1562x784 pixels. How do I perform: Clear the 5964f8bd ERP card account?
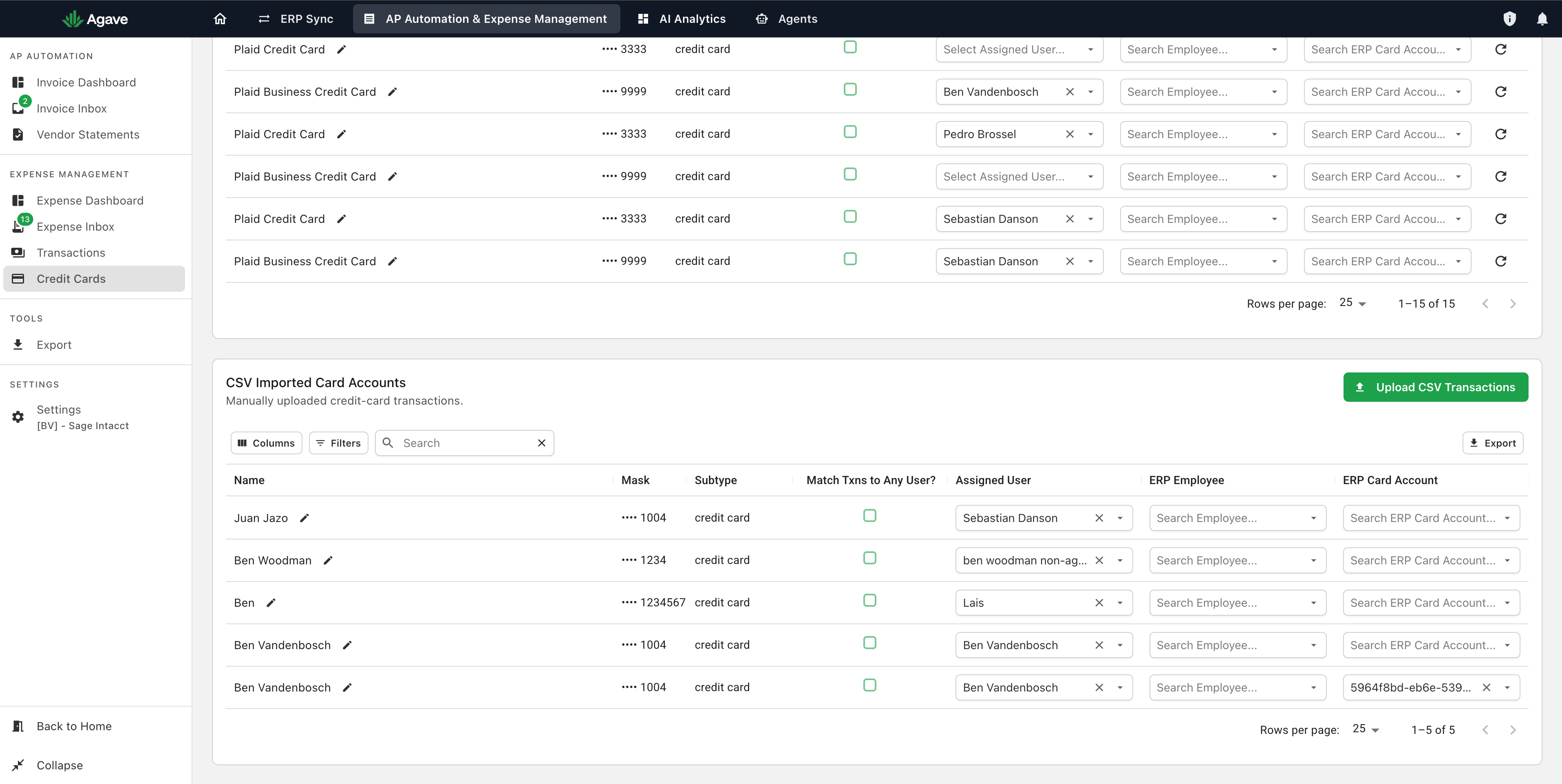(1486, 687)
